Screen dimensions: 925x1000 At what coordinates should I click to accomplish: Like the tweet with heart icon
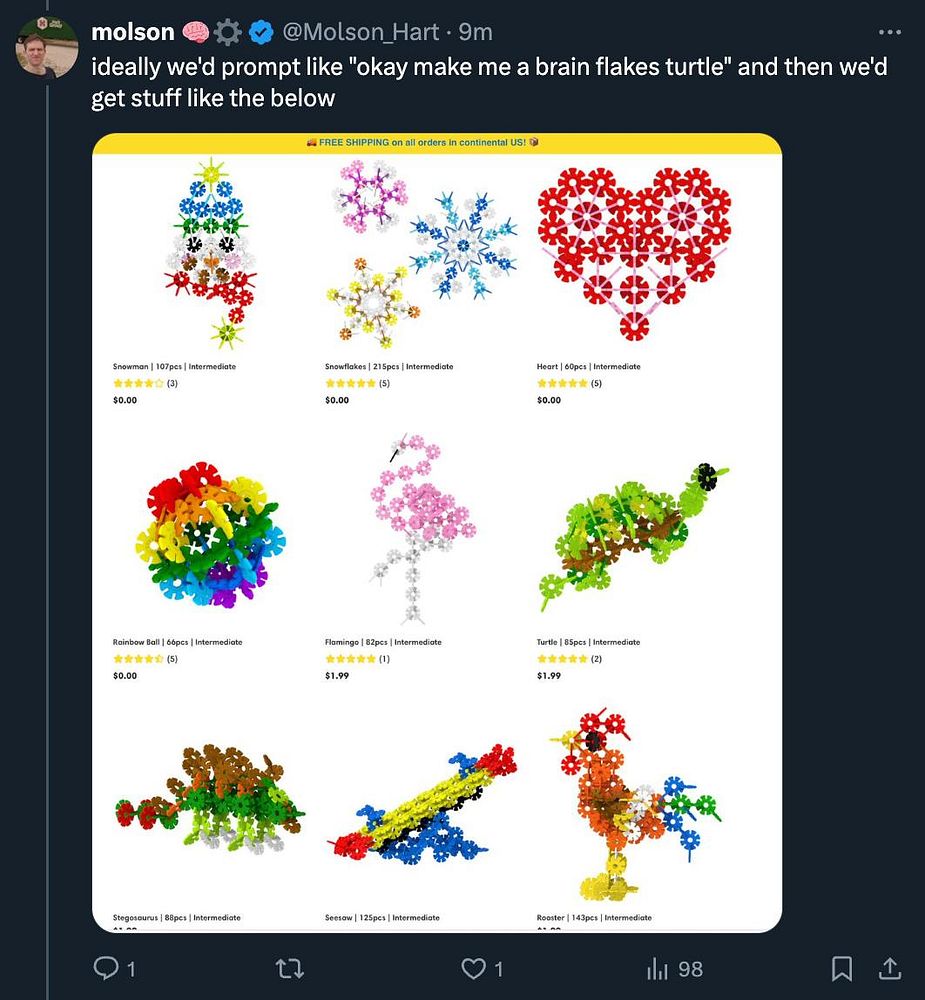tap(473, 968)
